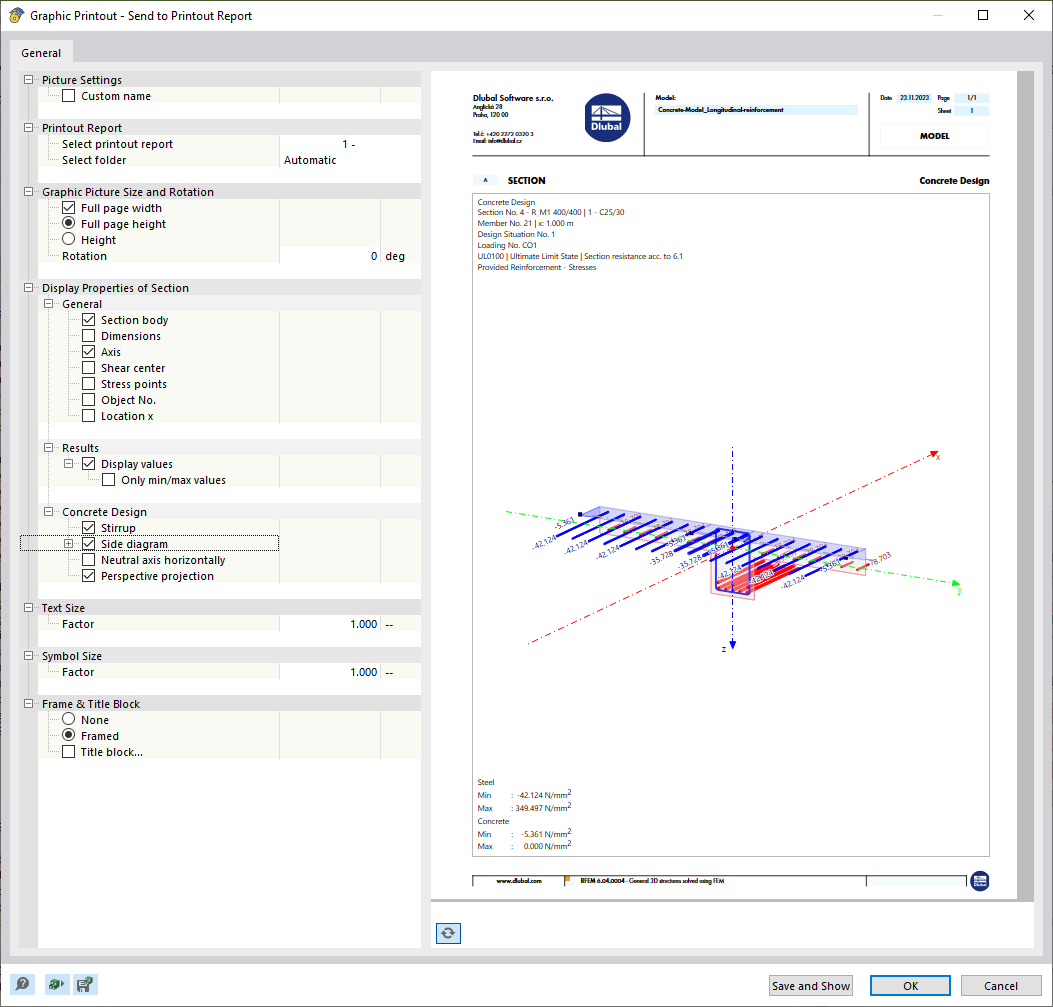Uncheck Full page width
Image resolution: width=1053 pixels, height=1007 pixels.
68,208
